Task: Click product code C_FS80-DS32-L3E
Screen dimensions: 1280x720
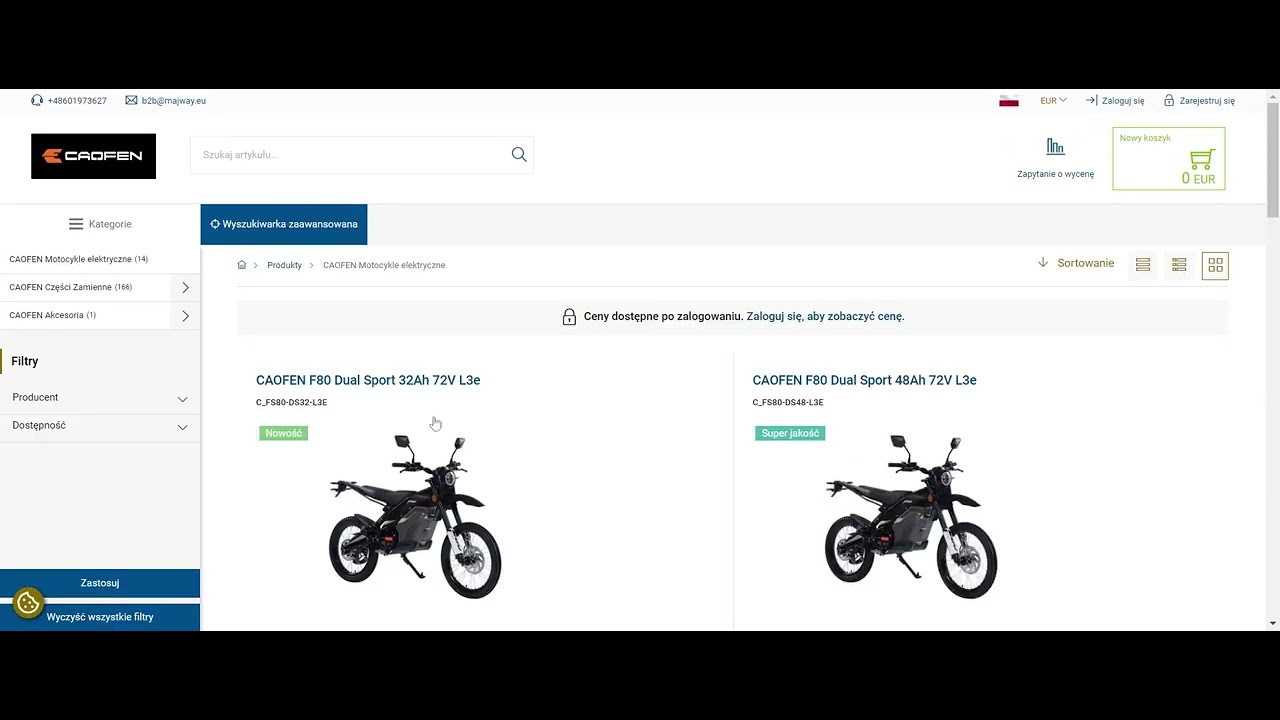Action: 291,402
